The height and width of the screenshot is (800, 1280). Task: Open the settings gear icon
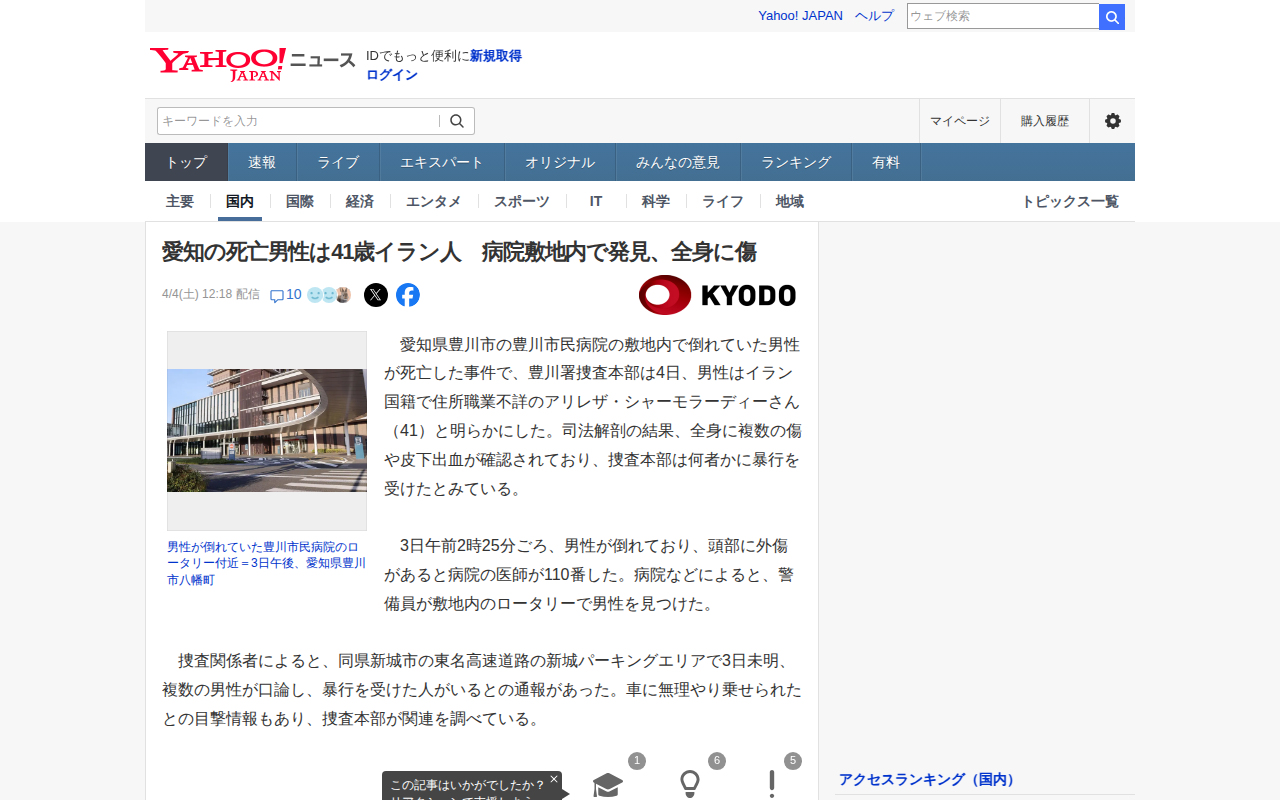(1112, 121)
